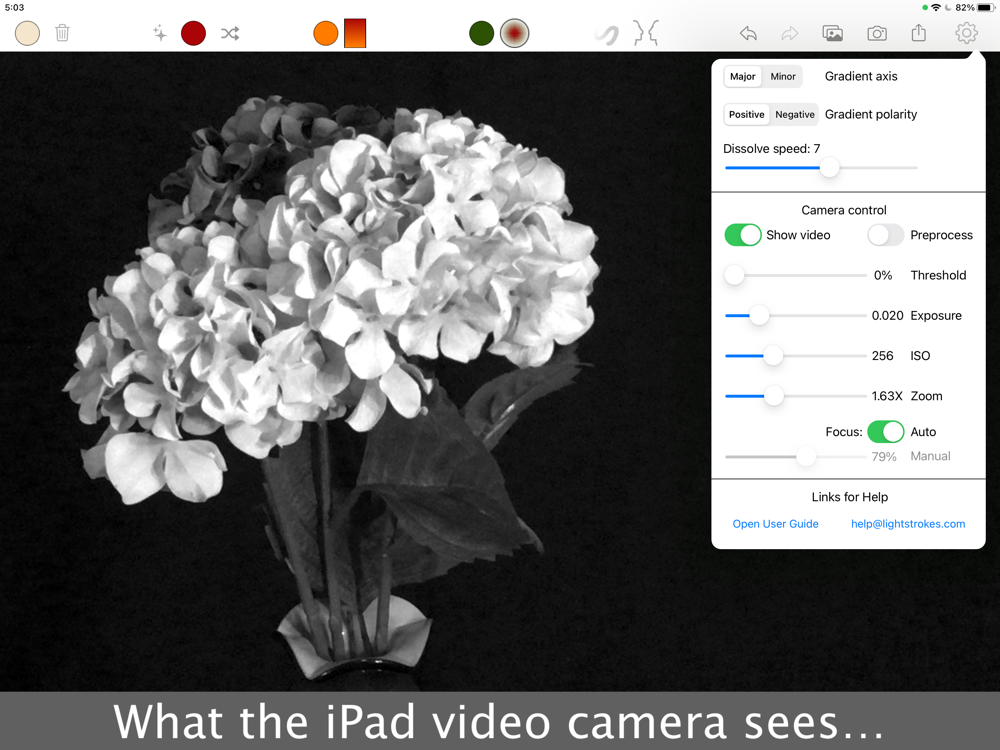Open User Guide link
Viewport: 1000px width, 750px height.
click(775, 524)
